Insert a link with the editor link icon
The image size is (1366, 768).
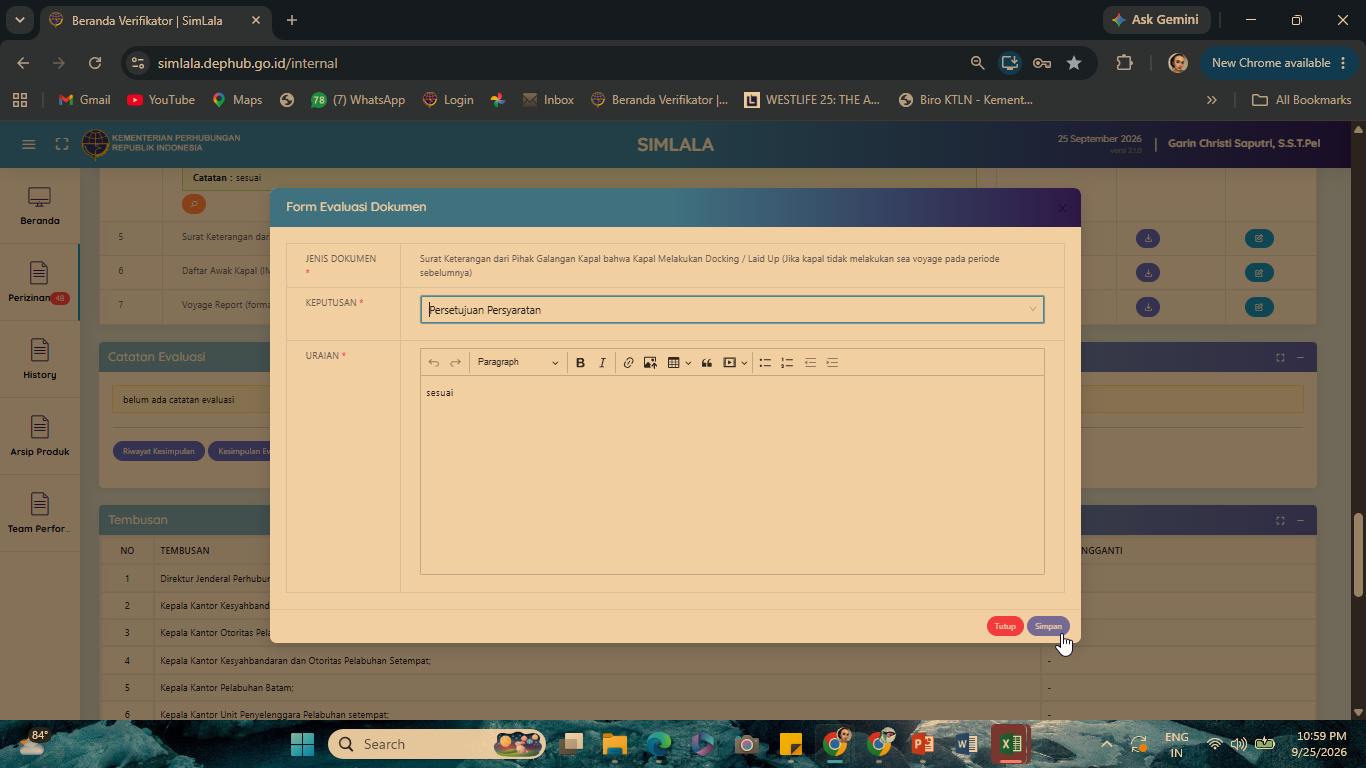coord(628,362)
